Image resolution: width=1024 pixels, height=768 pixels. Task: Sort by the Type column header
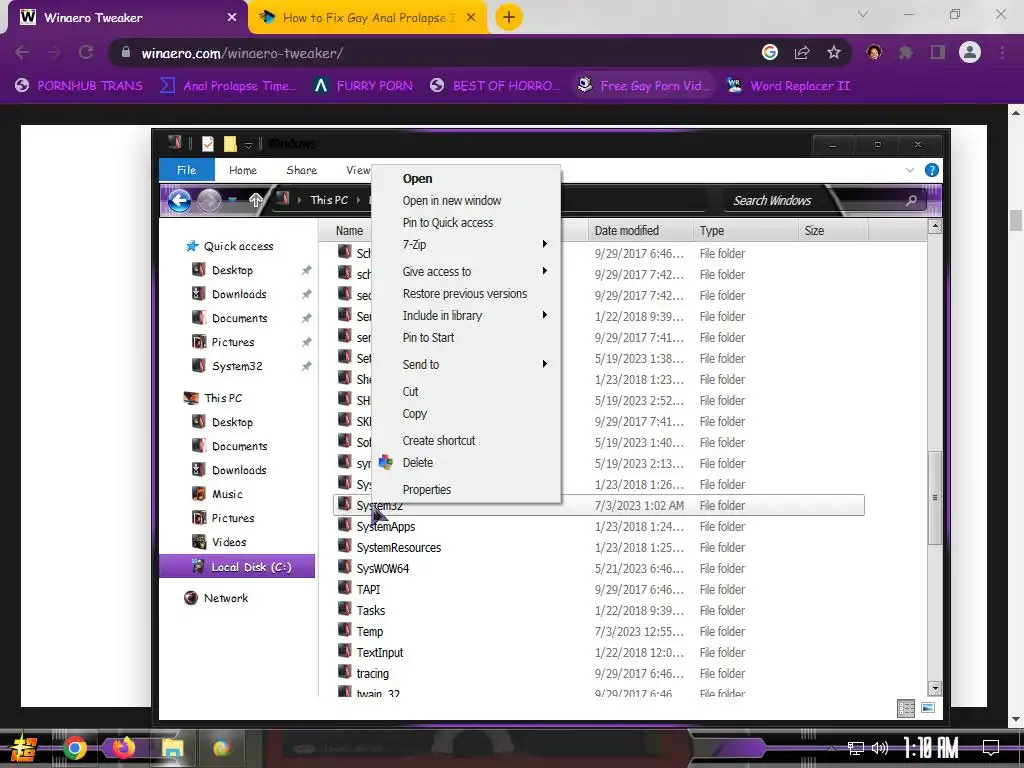coord(745,231)
